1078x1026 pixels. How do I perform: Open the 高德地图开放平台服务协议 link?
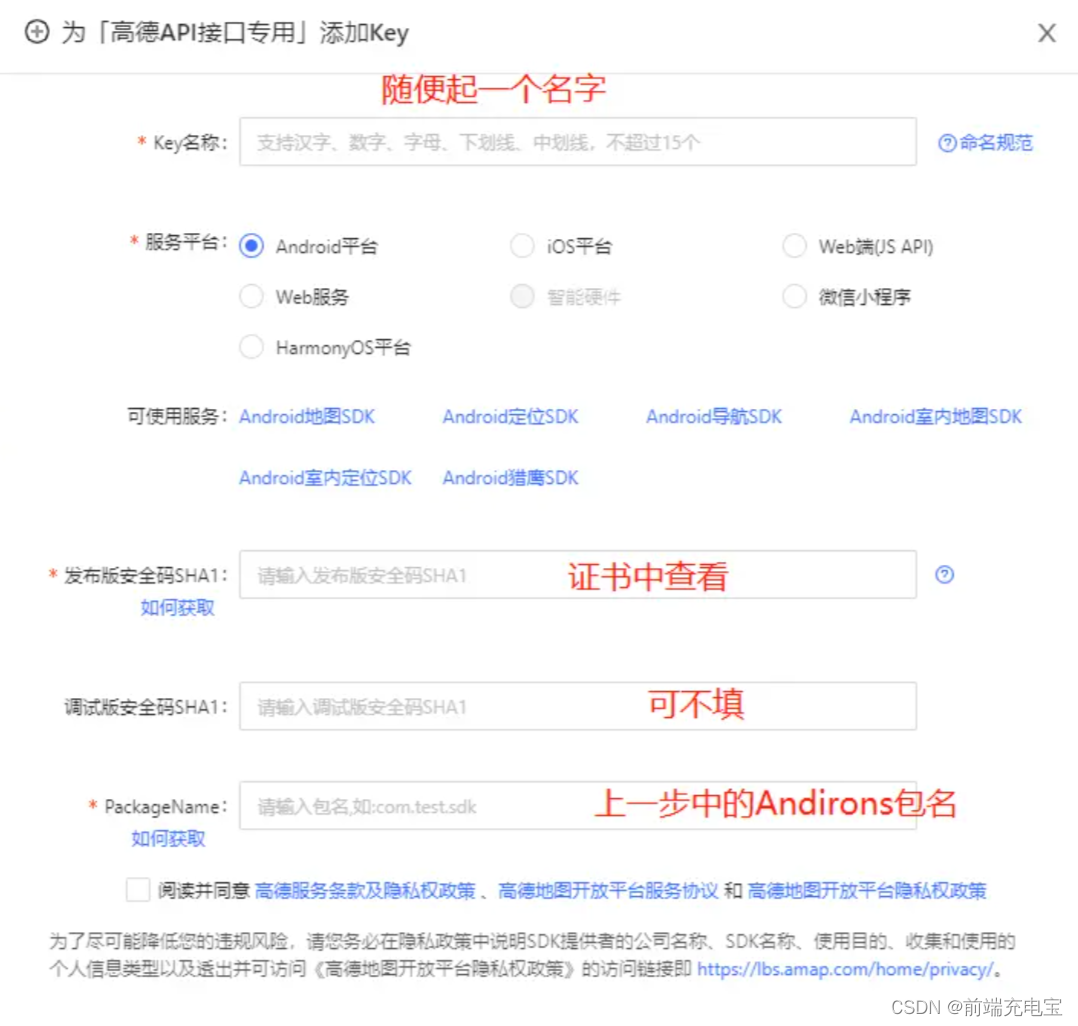(x=608, y=891)
